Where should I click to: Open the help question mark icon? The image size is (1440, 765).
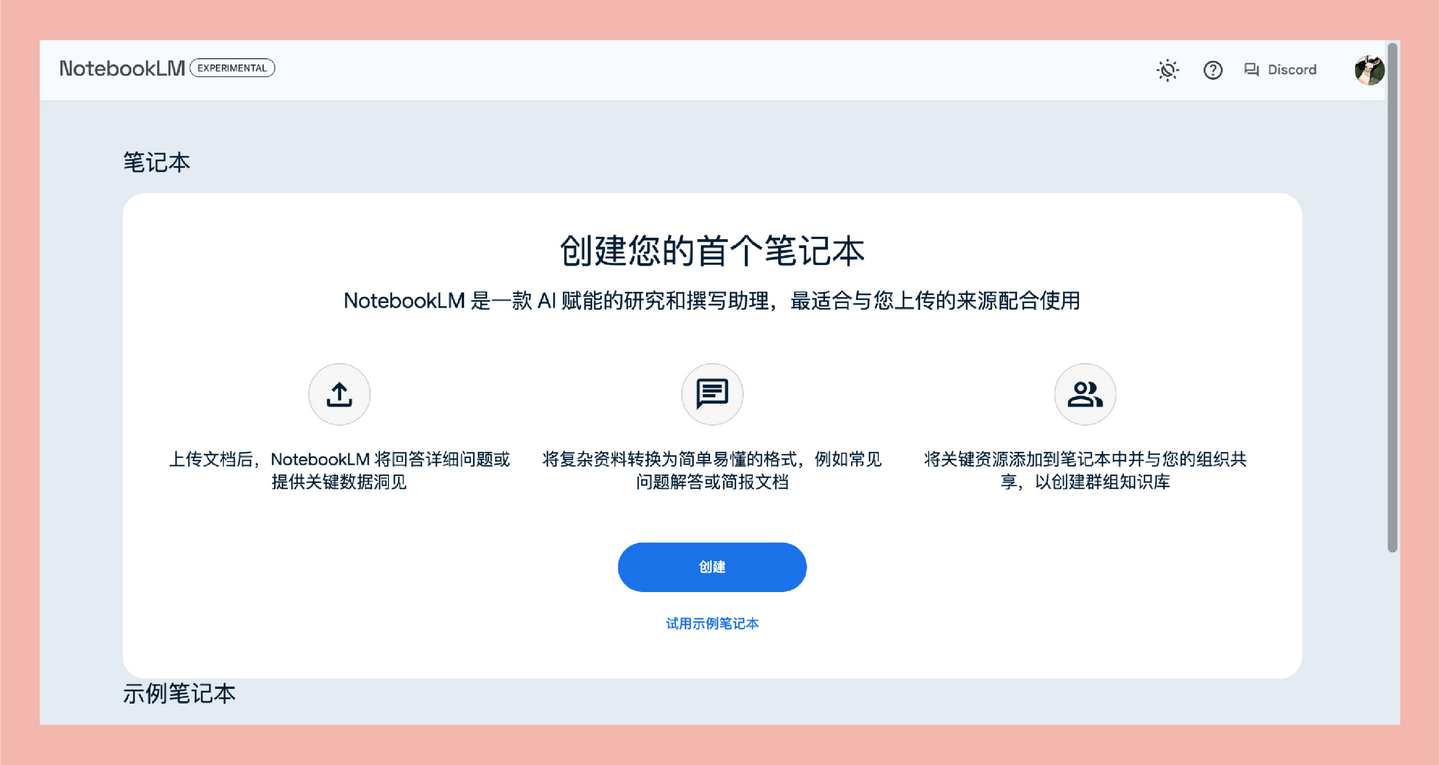pos(1213,70)
